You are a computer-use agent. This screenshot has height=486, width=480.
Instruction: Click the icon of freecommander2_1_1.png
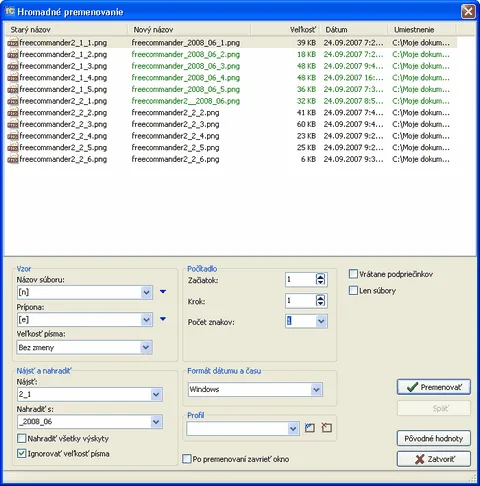13,43
